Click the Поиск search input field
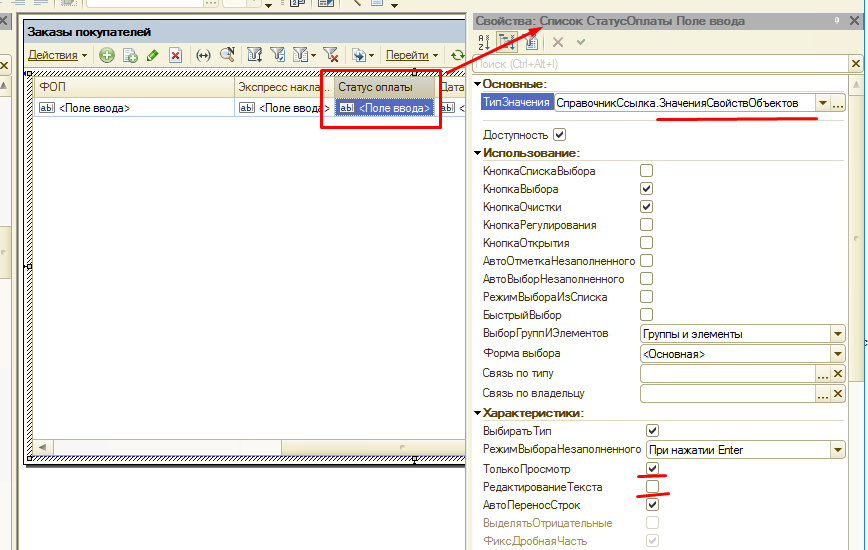 (660, 64)
